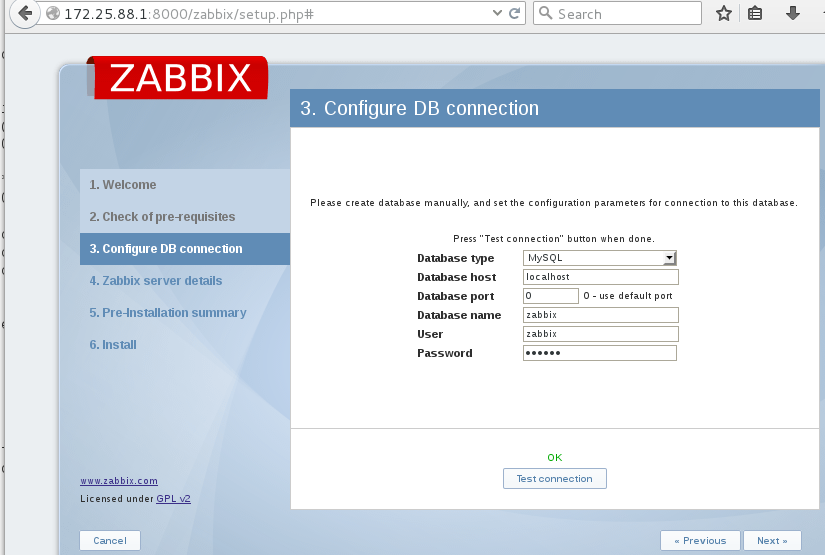Click the search magnifier icon
Screen dimensions: 825x555
546,13
